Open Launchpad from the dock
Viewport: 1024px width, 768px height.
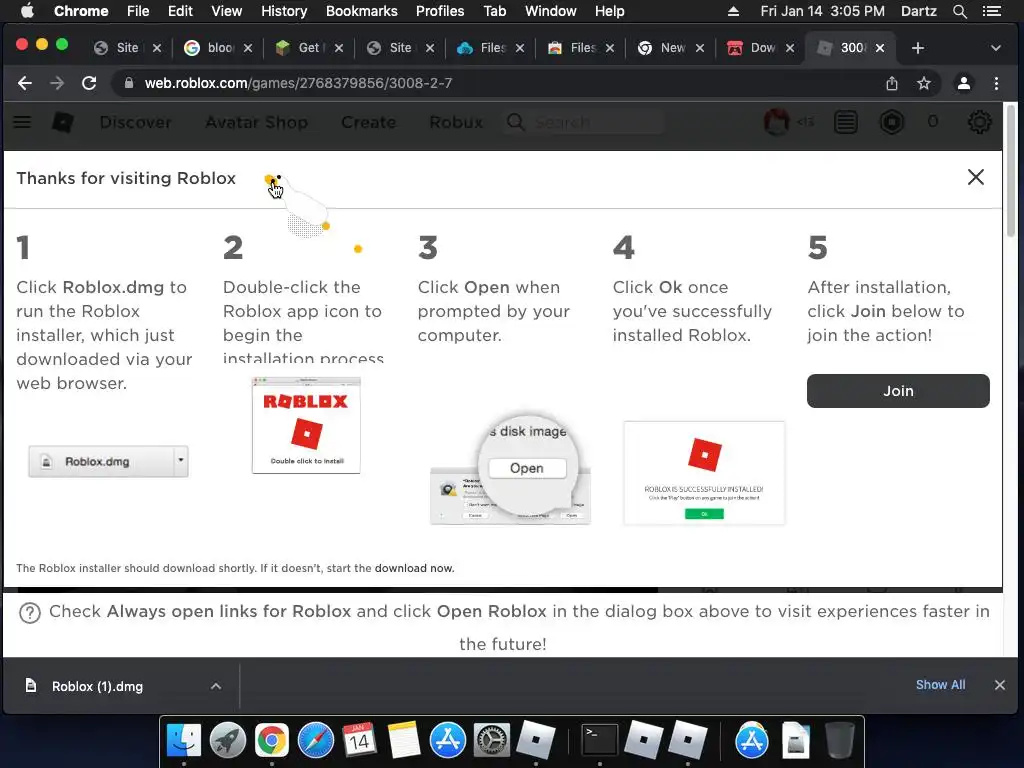(228, 741)
